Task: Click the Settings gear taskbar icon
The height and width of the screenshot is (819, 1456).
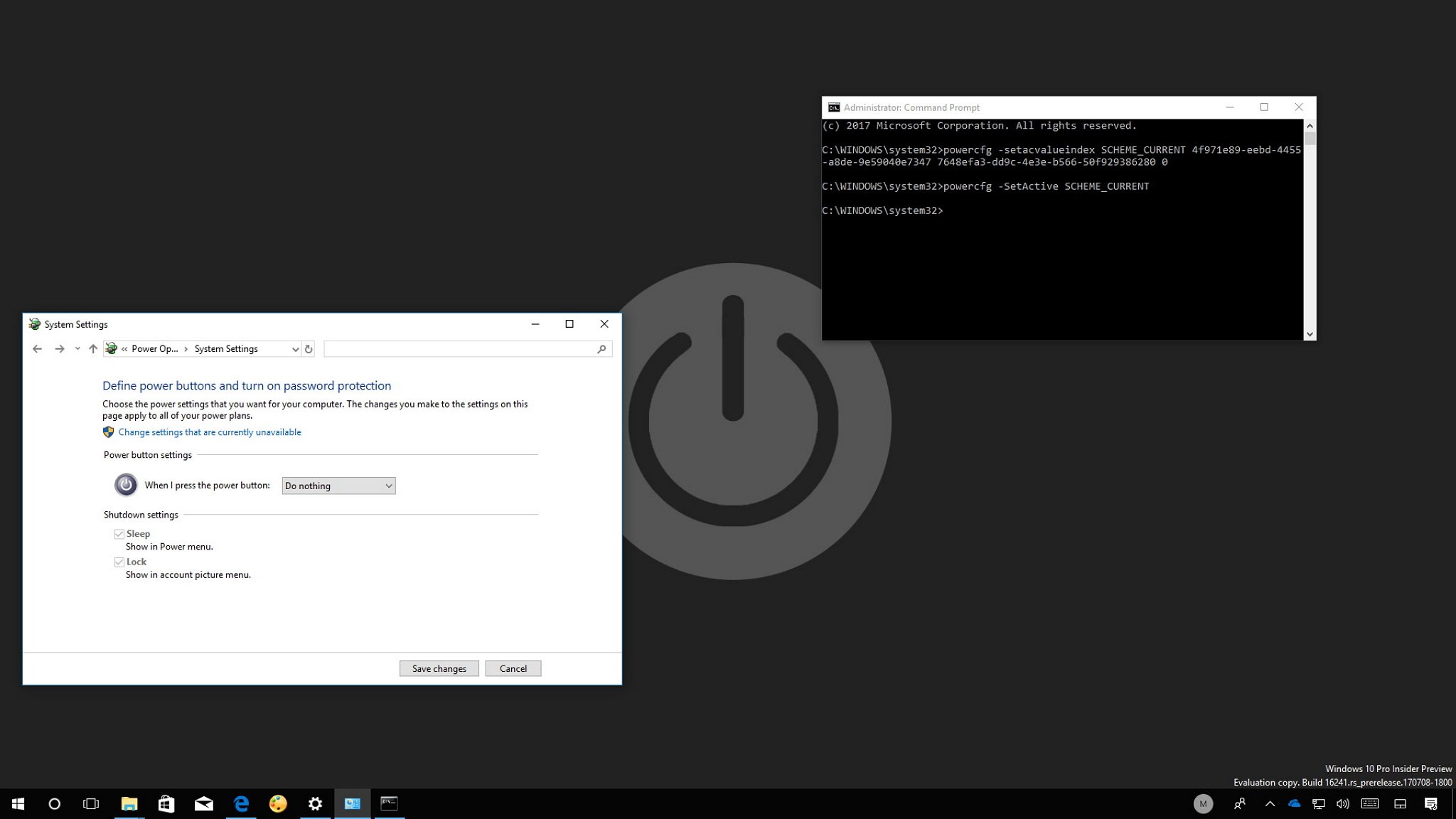Action: tap(315, 802)
